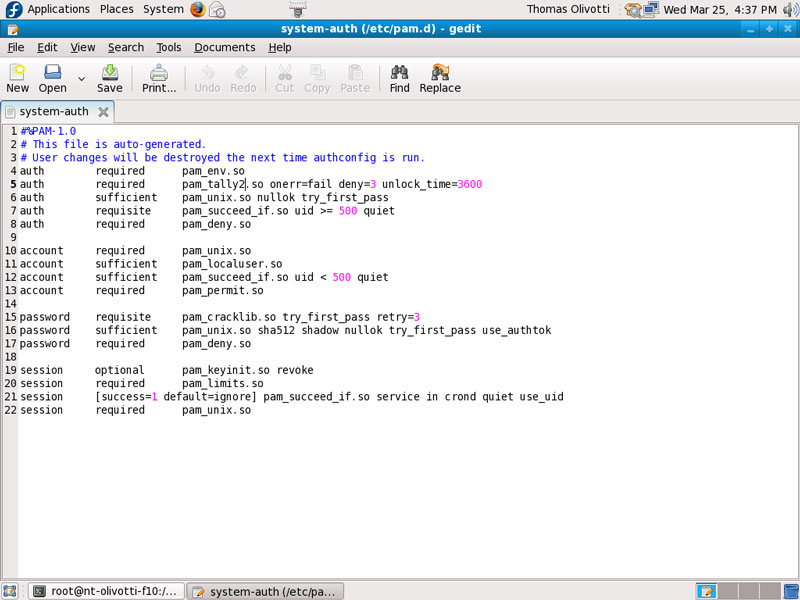Open the Documents menu
Viewport: 800px width, 600px height.
(x=224, y=47)
